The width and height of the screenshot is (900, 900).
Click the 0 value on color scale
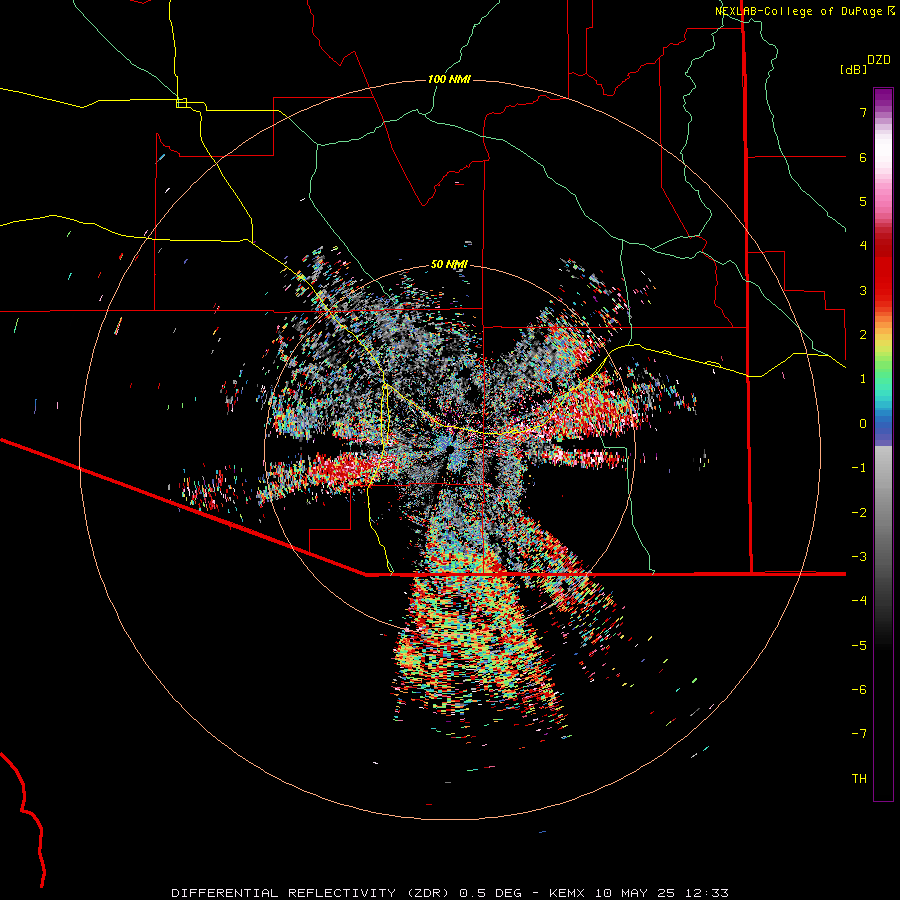click(863, 424)
